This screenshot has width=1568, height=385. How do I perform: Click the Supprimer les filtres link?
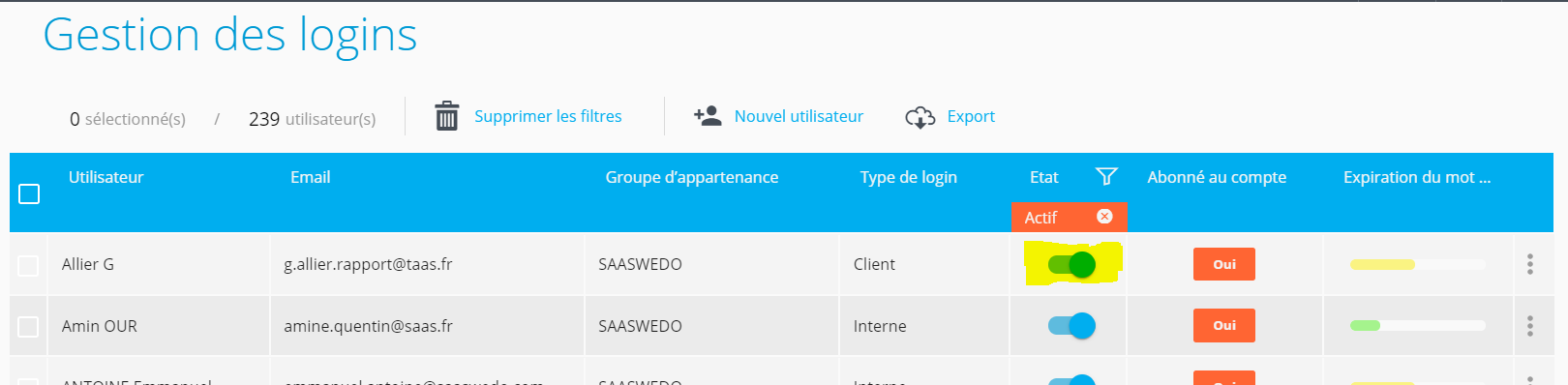tap(548, 116)
